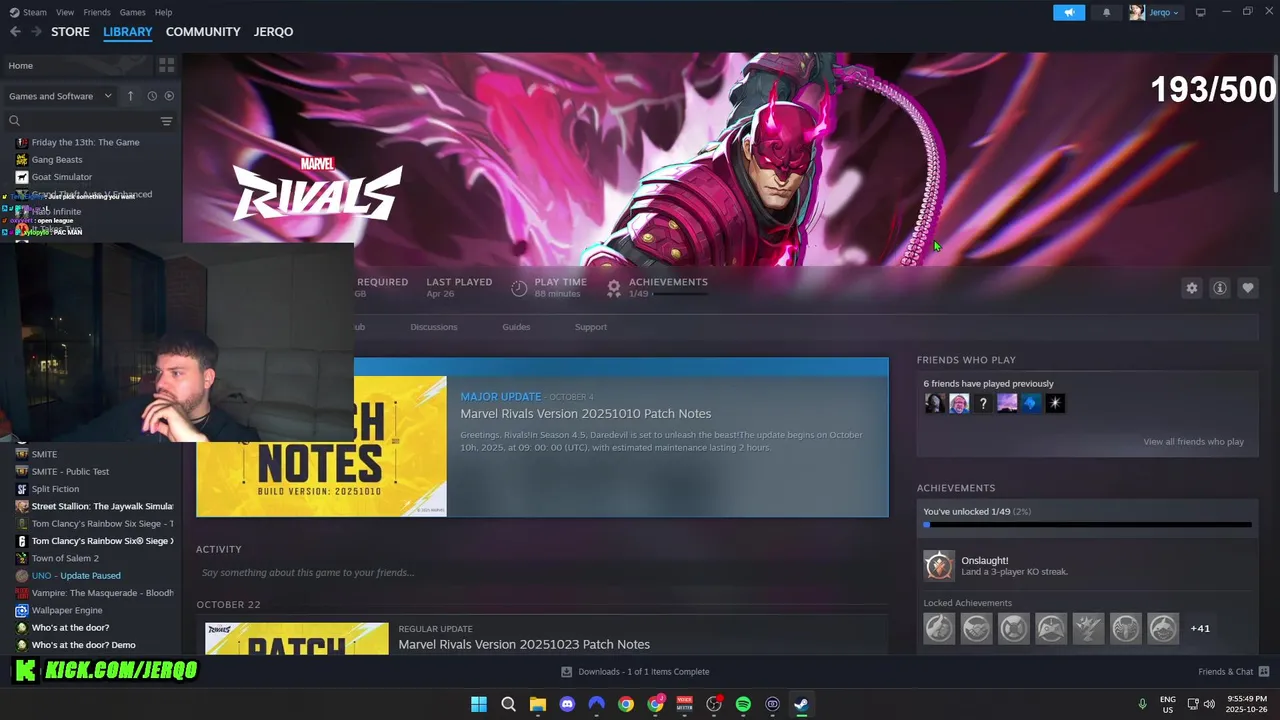Open Spotify from the taskbar
Viewport: 1280px width, 720px height.
click(743, 704)
